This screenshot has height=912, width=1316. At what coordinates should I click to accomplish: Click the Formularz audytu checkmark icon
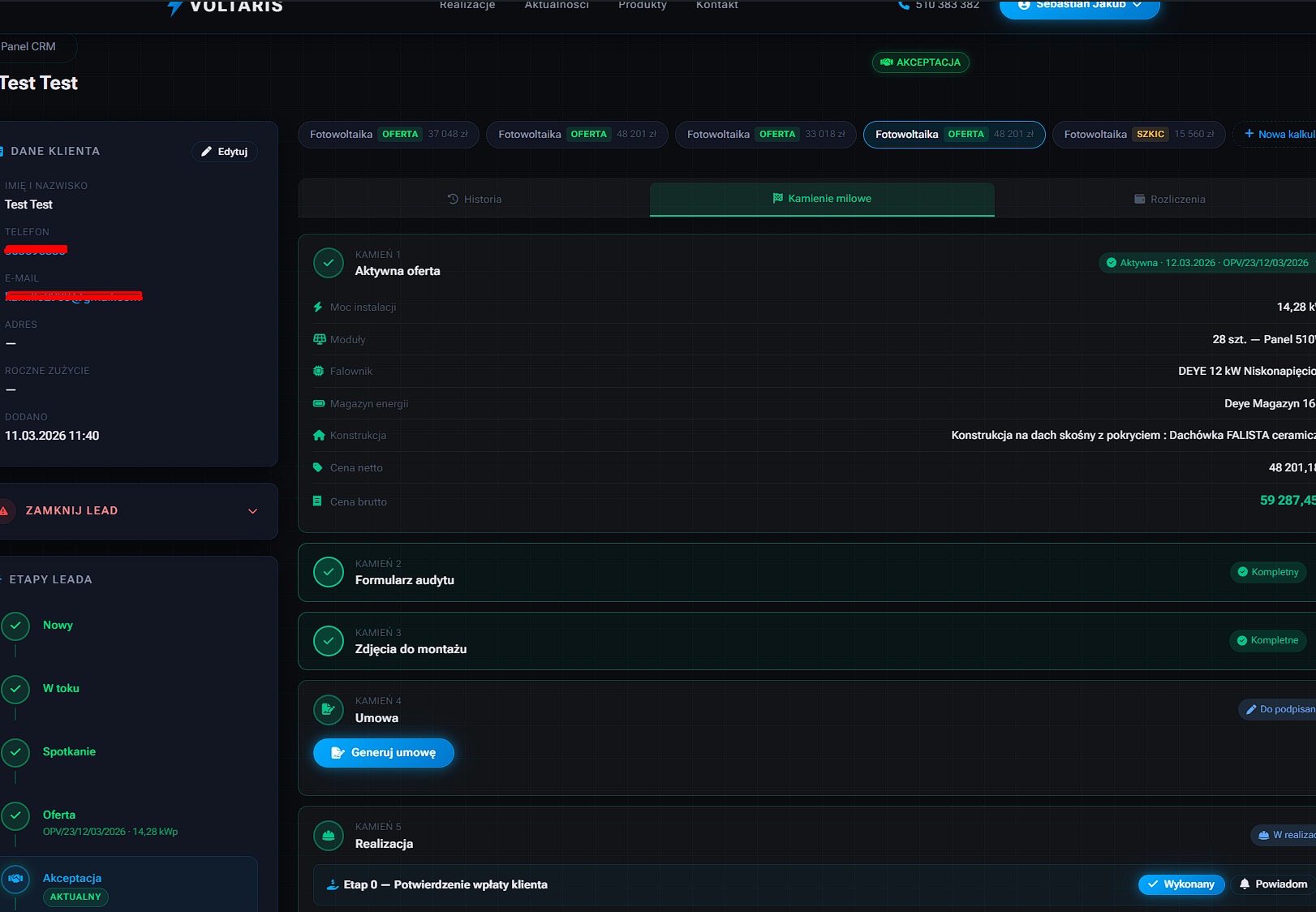(x=329, y=572)
